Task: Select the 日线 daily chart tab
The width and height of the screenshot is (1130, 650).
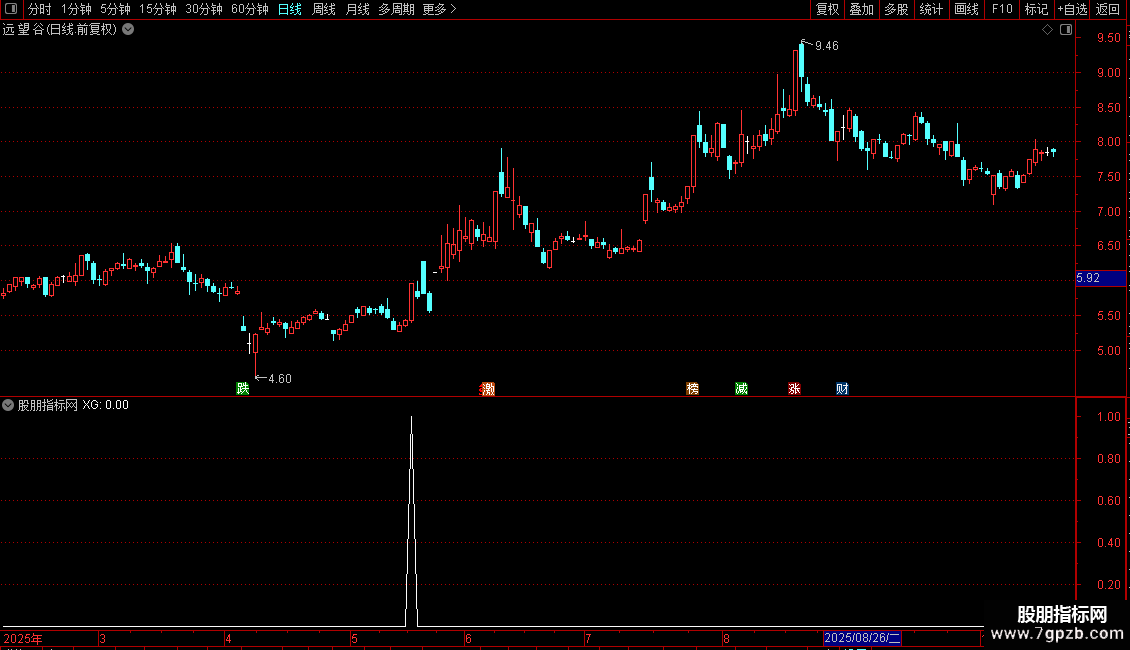Action: [x=290, y=9]
